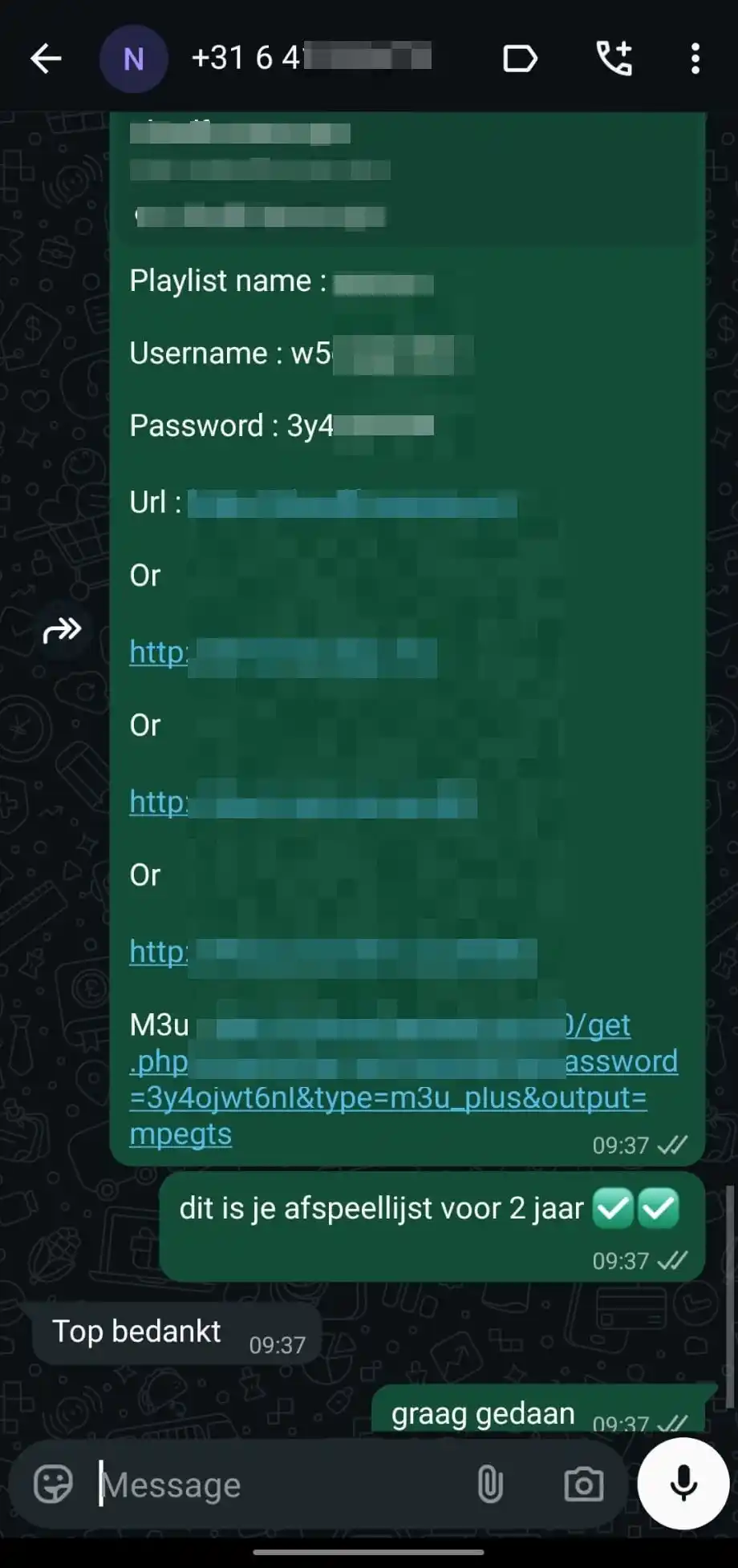Tap the label tag icon
This screenshot has height=1568, width=738.
pos(520,59)
